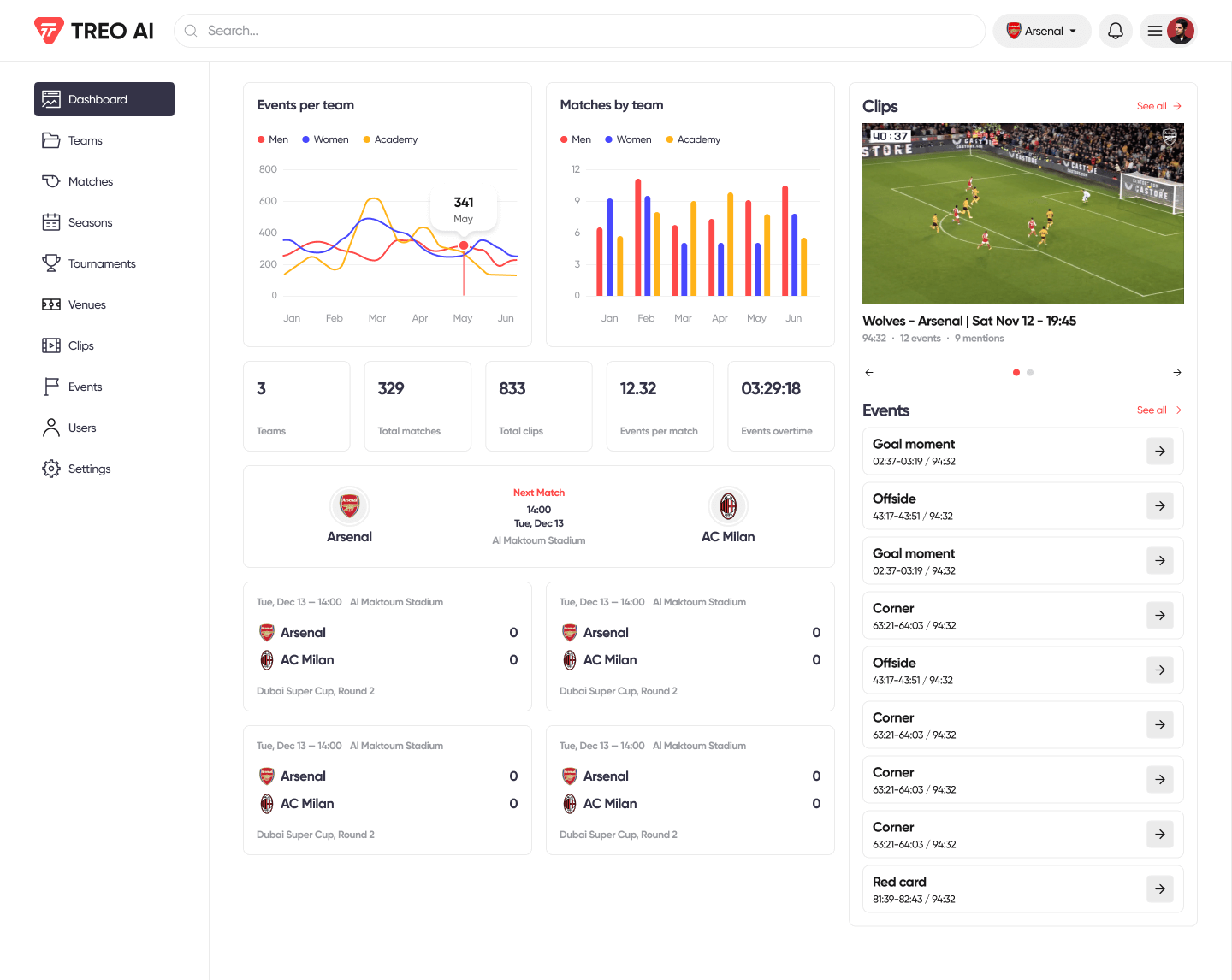Select first clip carousel dot

(x=1016, y=372)
